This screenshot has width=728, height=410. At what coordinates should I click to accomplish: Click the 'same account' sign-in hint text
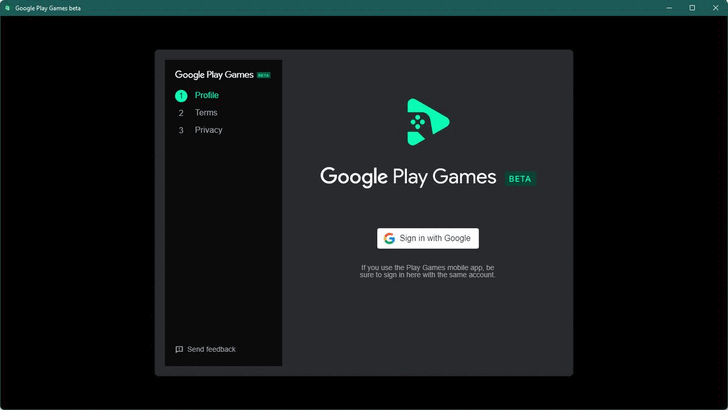click(428, 271)
